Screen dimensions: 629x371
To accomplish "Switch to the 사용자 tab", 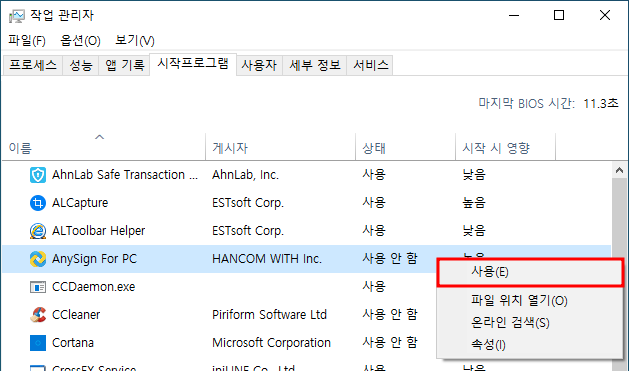I will (x=259, y=65).
